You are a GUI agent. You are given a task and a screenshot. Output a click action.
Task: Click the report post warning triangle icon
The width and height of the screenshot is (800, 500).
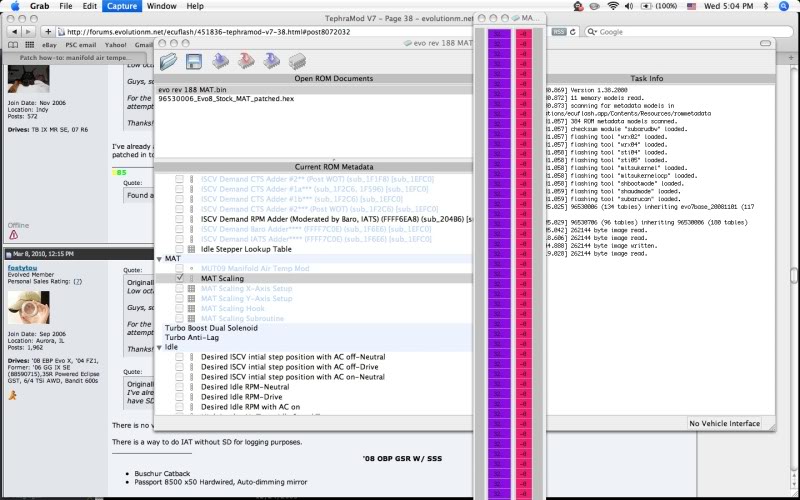tap(13, 235)
